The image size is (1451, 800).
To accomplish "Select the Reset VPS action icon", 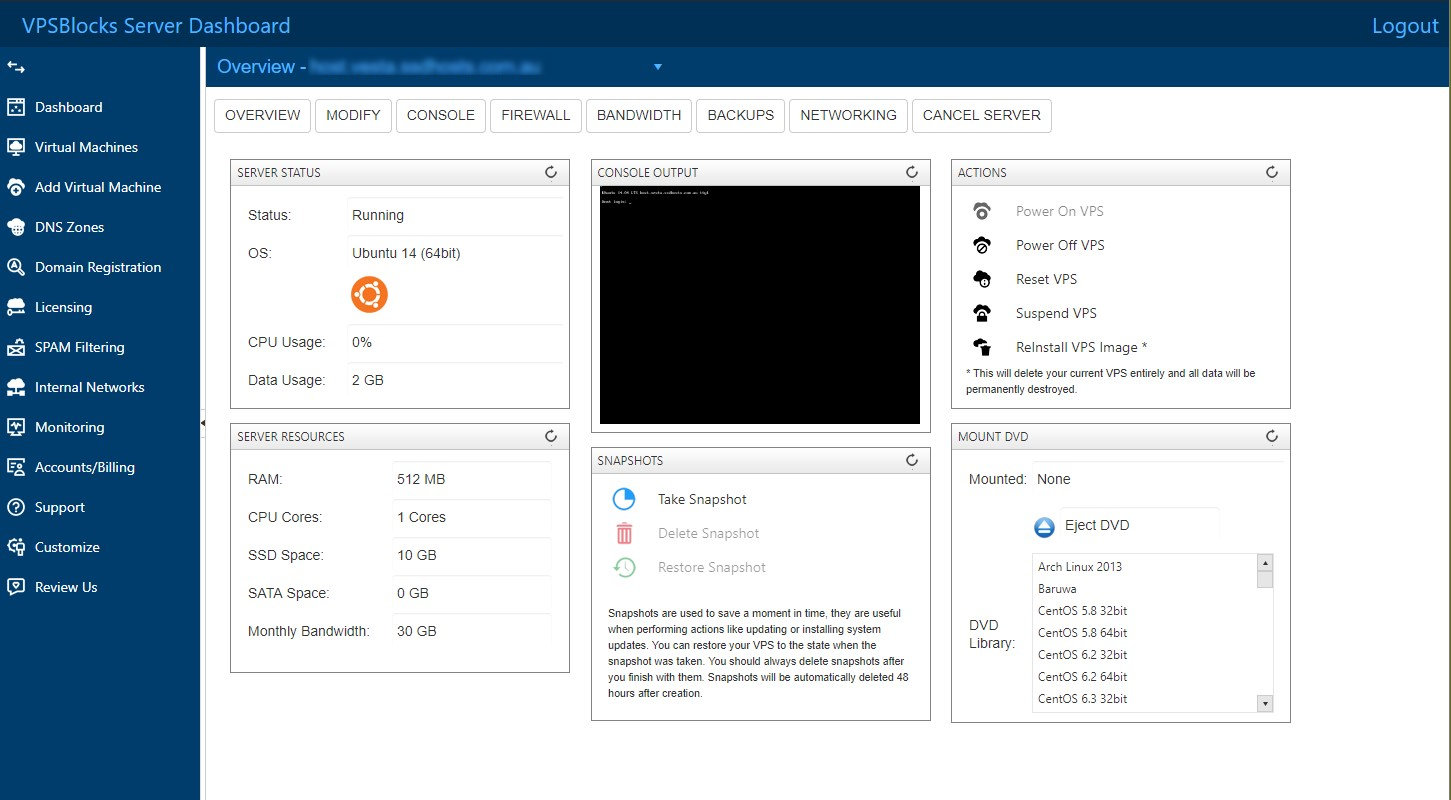I will [x=981, y=279].
